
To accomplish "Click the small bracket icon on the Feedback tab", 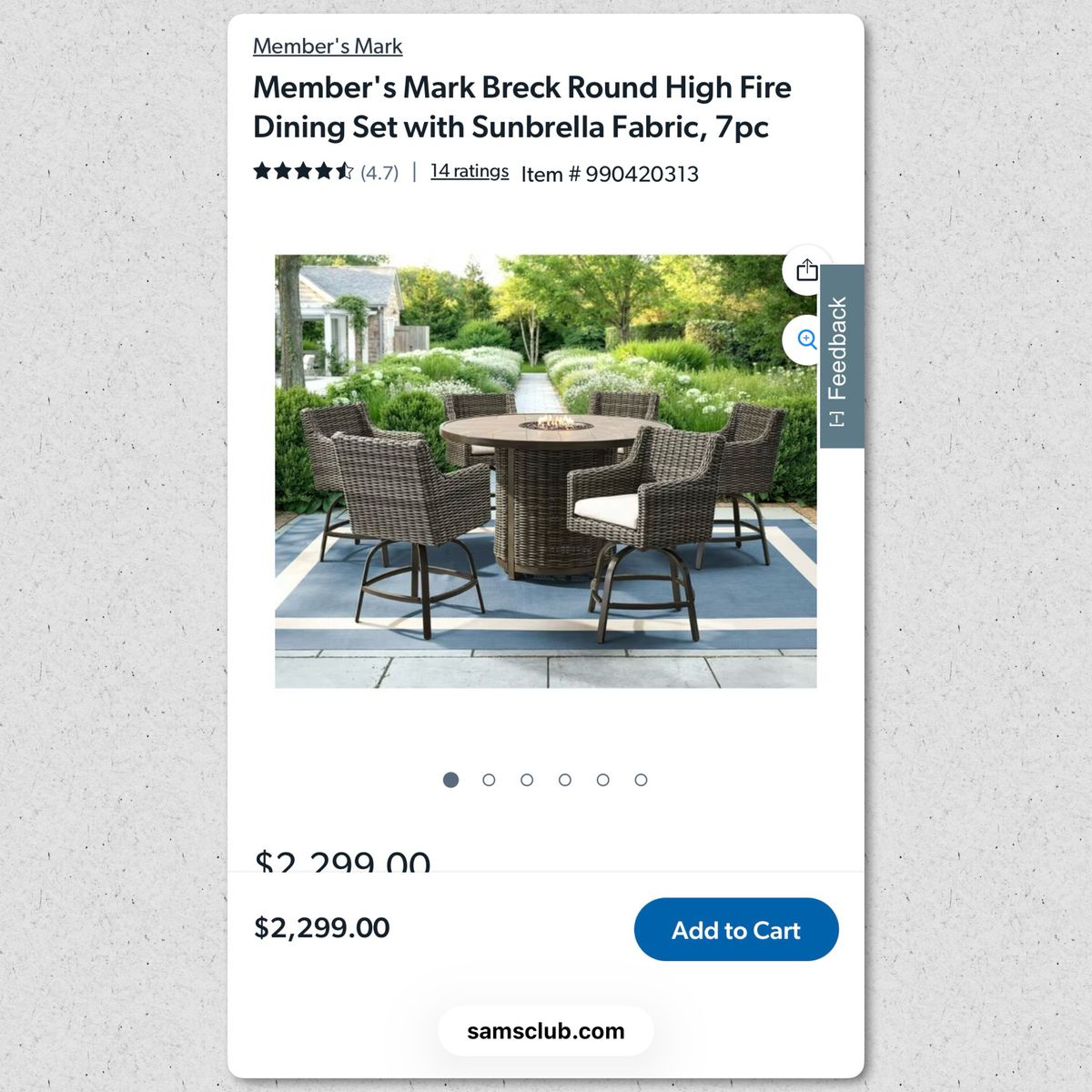I will tap(838, 418).
